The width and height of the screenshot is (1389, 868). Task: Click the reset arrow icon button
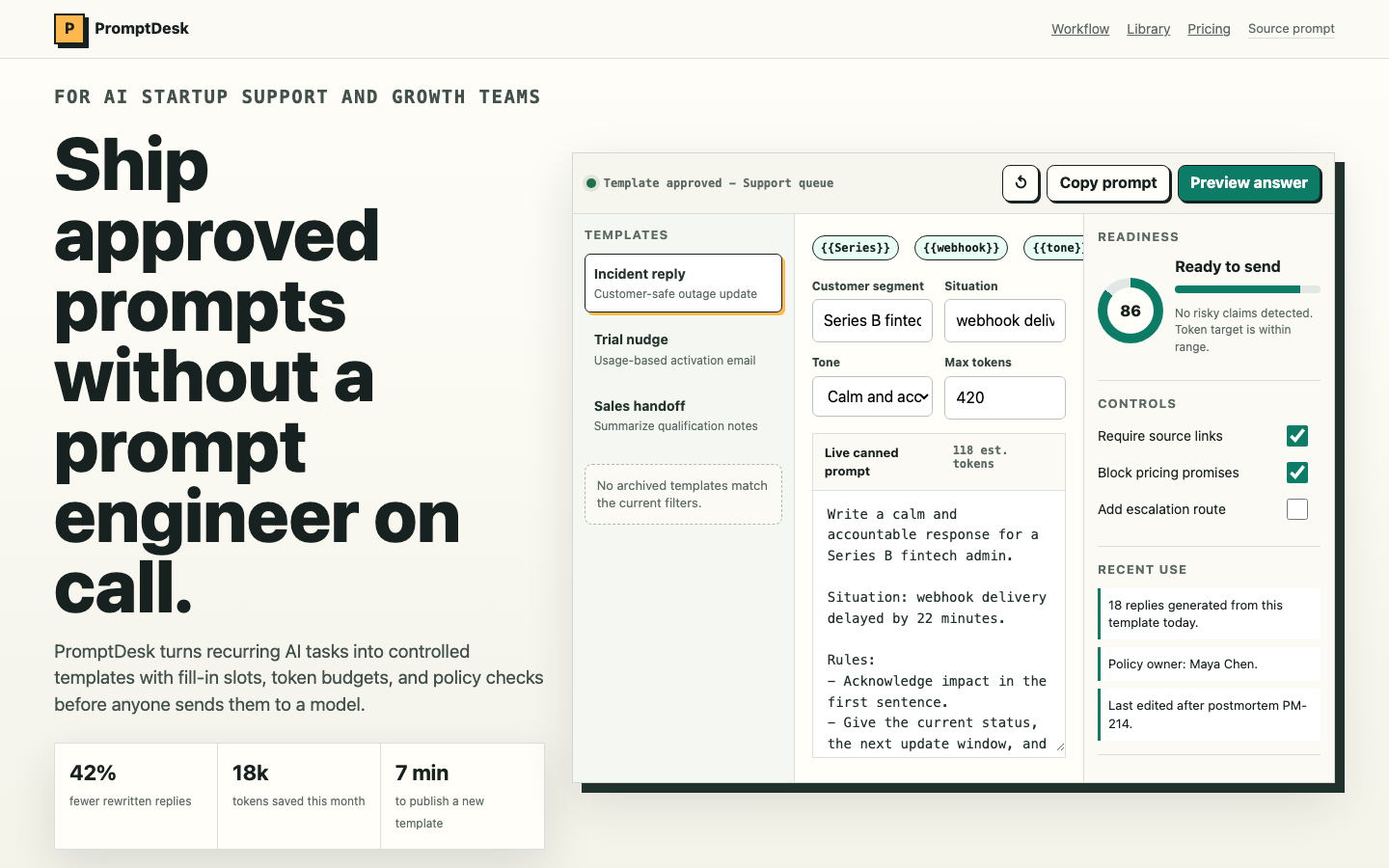[1021, 182]
